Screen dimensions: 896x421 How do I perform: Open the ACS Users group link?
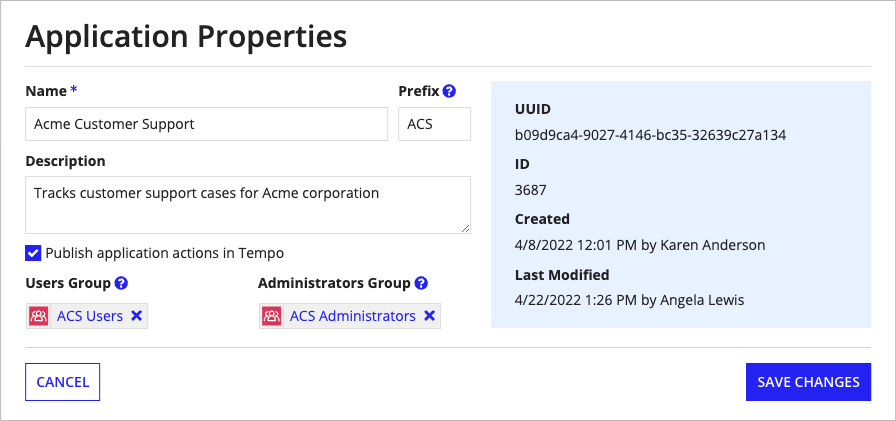[x=90, y=316]
